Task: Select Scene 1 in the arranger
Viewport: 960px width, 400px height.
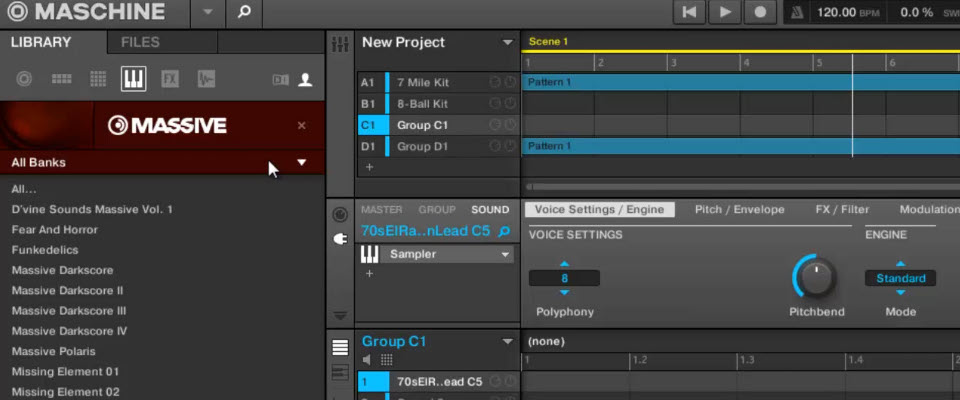Action: [548, 42]
